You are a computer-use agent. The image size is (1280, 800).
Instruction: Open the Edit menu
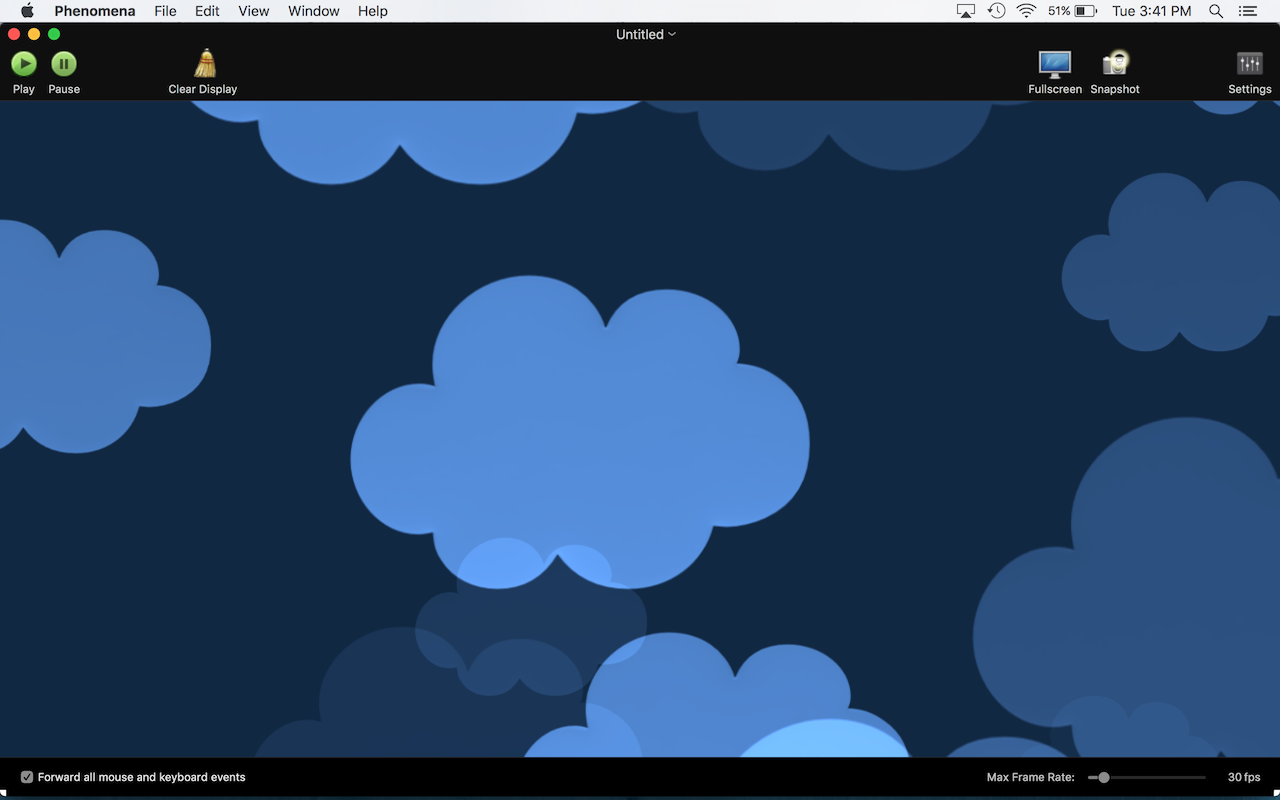[207, 11]
